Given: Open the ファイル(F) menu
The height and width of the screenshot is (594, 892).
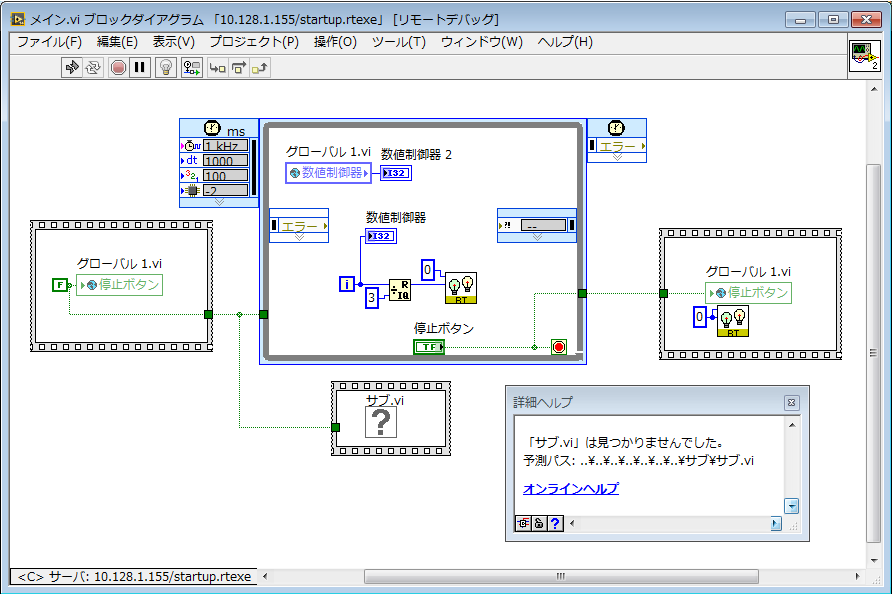Looking at the screenshot, I should (x=49, y=42).
